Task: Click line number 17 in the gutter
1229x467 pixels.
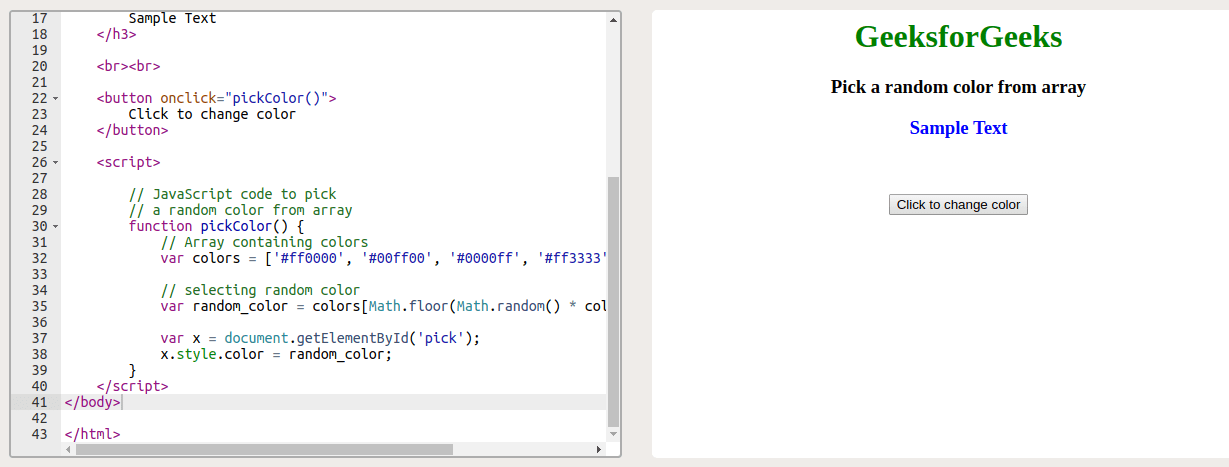Action: pyautogui.click(x=39, y=18)
